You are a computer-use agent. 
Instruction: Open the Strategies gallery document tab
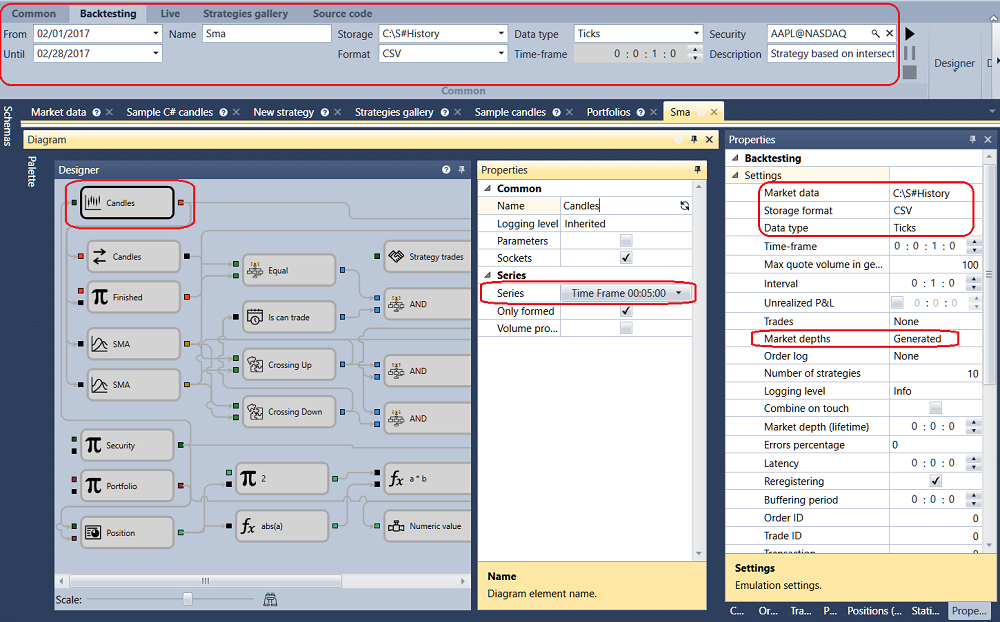[x=394, y=112]
